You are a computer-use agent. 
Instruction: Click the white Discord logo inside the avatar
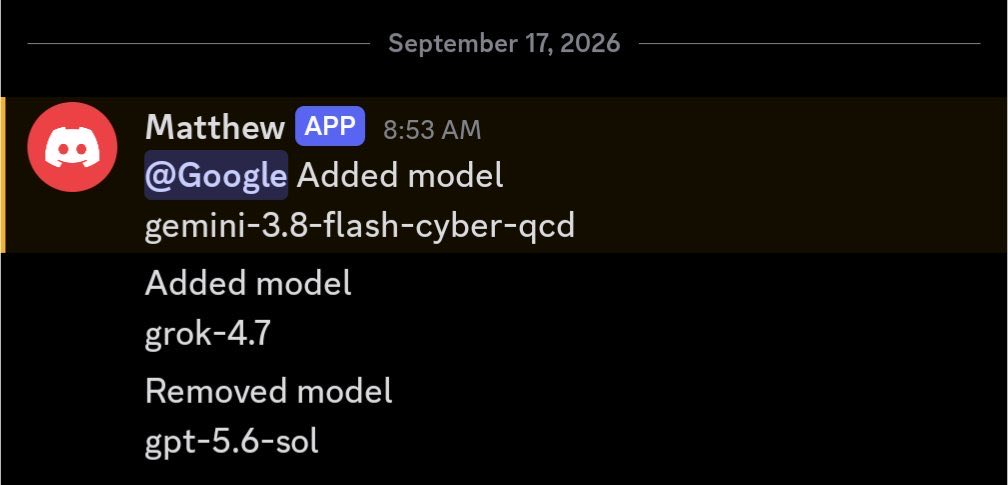pyautogui.click(x=72, y=147)
